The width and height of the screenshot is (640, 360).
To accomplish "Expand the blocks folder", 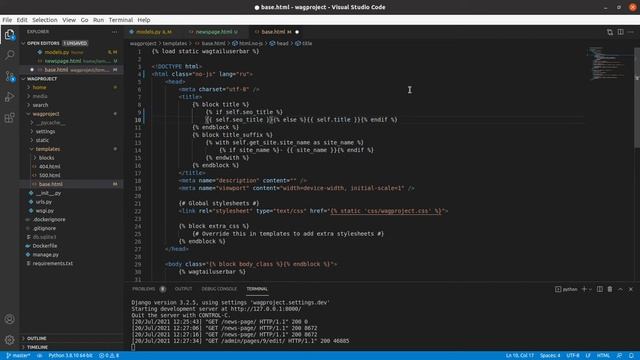I will click(72, 158).
